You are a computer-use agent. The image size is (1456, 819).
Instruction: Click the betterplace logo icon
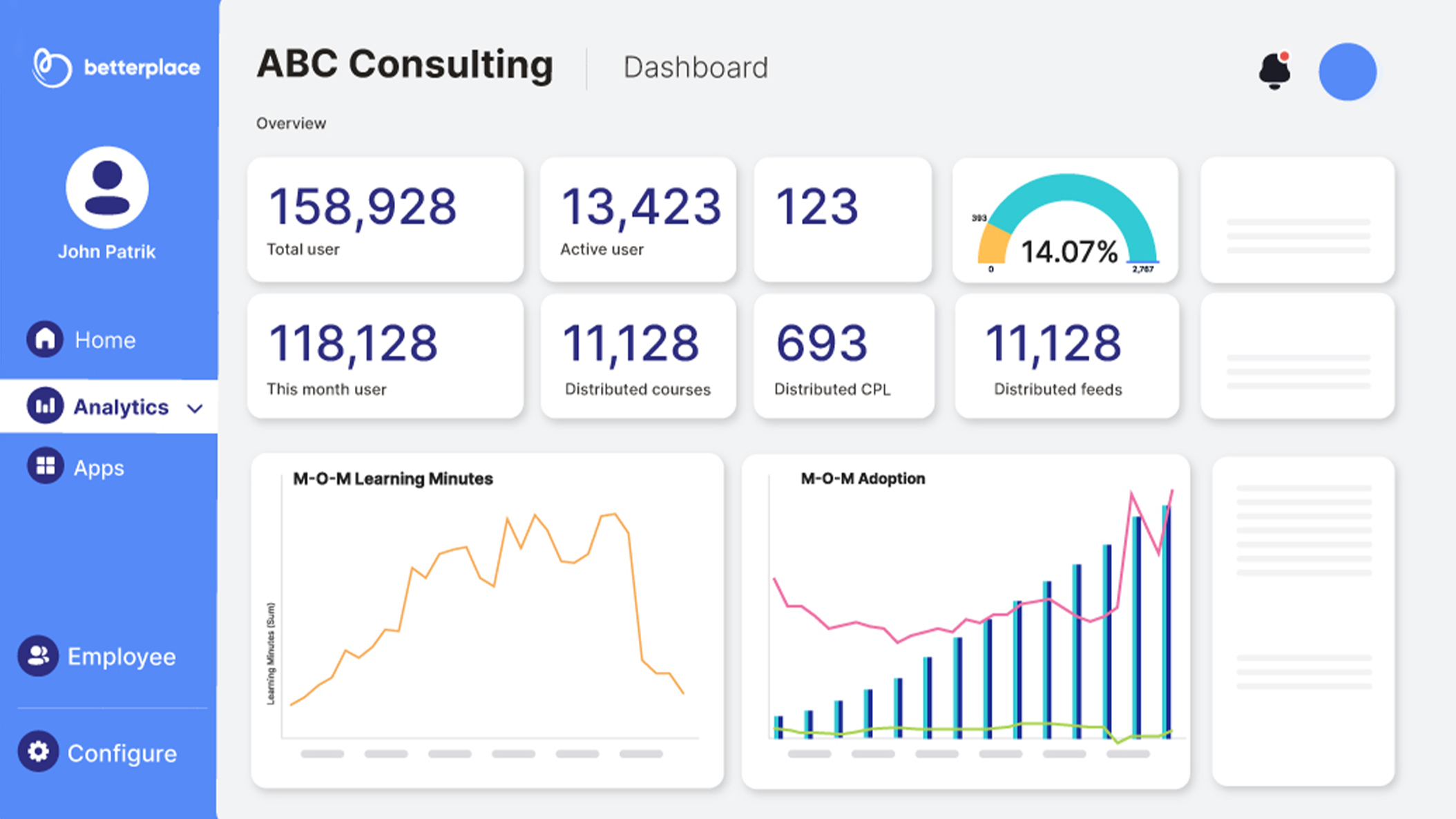(52, 68)
